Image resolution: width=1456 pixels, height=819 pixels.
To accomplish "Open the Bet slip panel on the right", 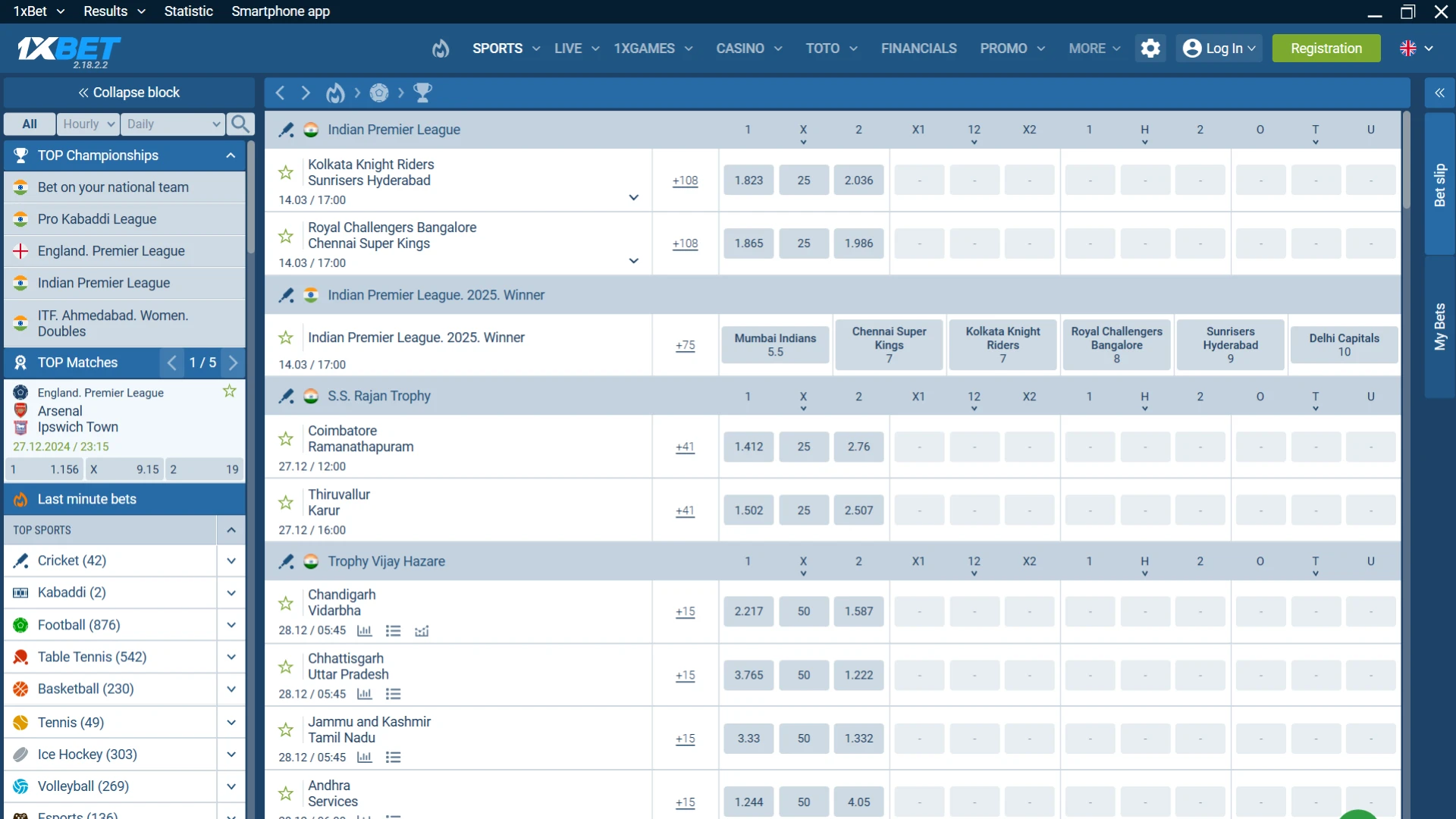I will tap(1440, 184).
